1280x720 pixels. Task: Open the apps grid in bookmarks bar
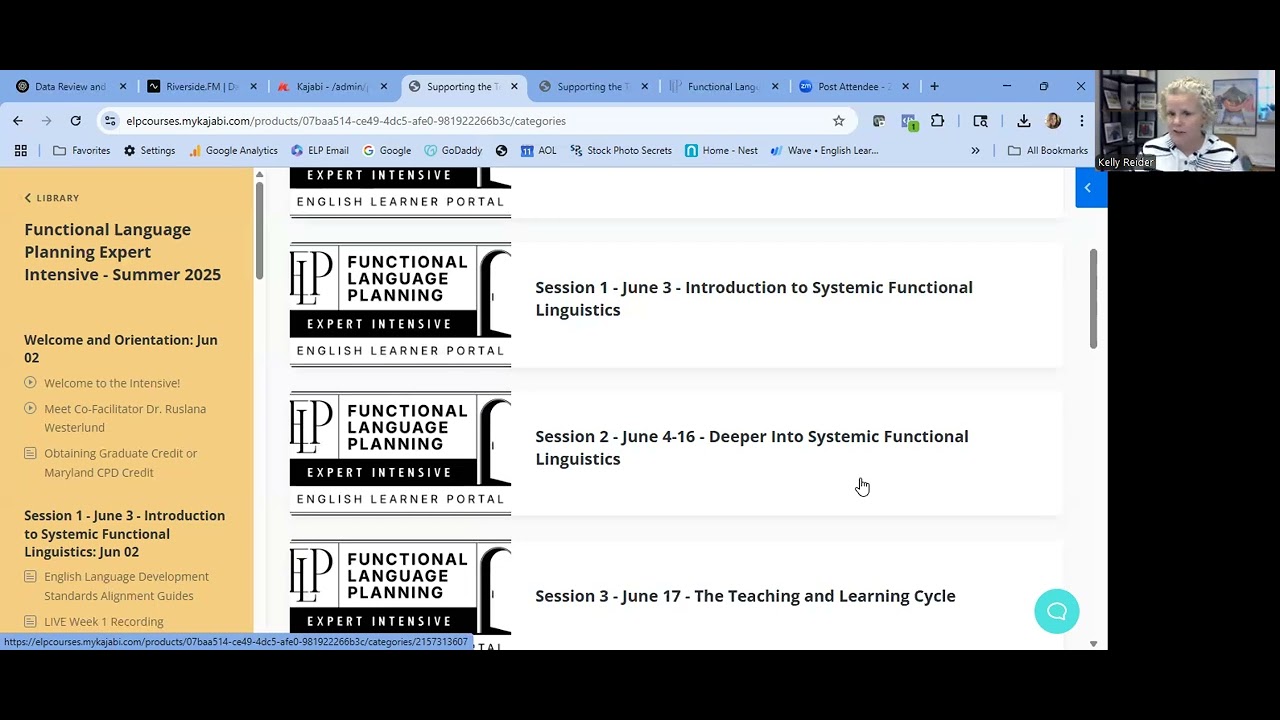[x=20, y=151]
